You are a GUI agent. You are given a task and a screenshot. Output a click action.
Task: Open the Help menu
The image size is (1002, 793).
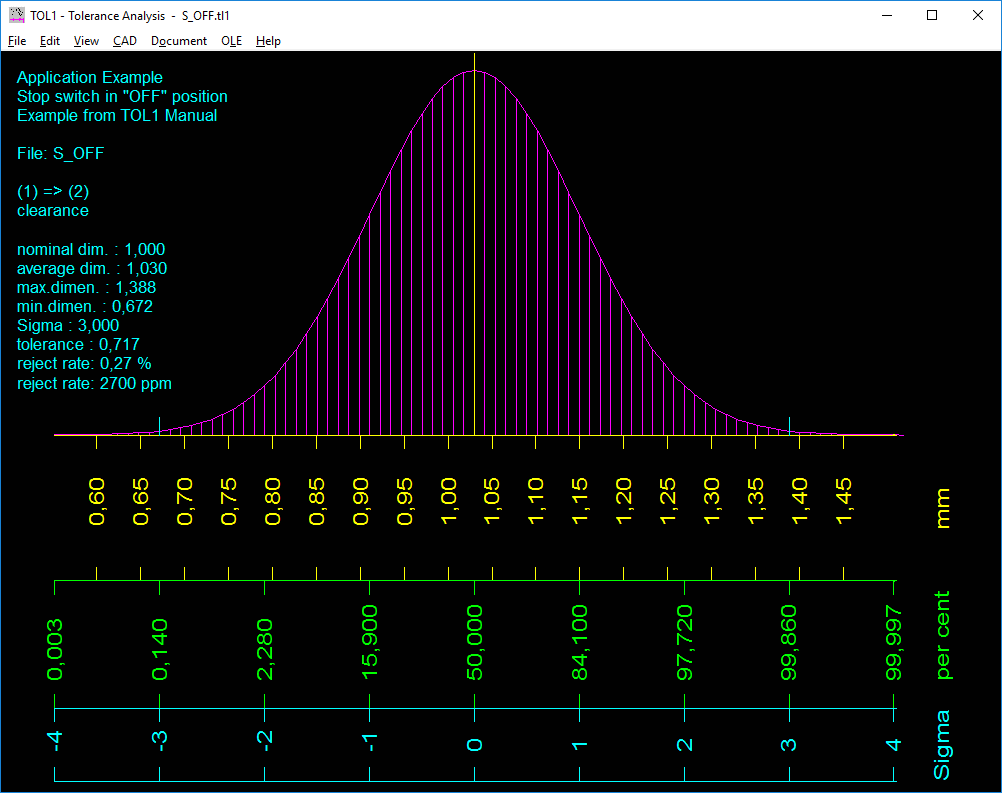click(268, 41)
